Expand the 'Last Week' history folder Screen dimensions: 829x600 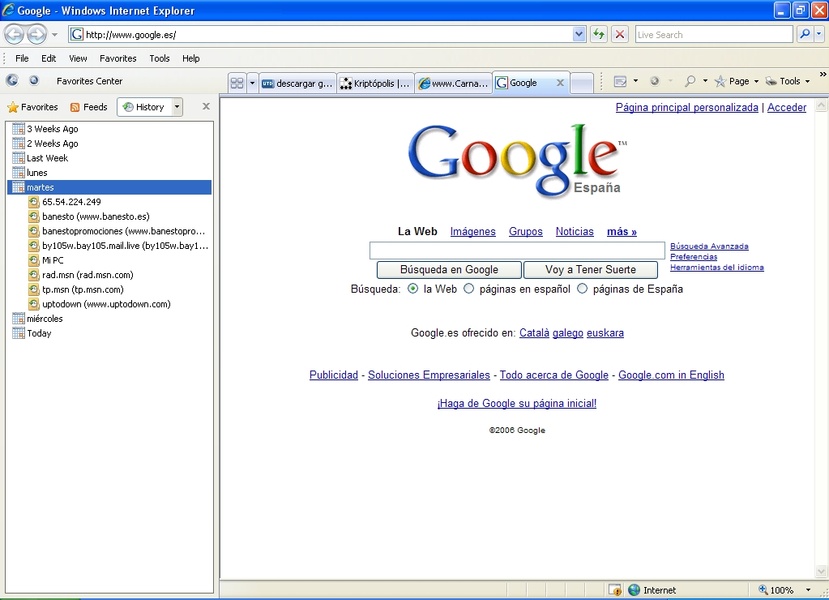pos(47,158)
